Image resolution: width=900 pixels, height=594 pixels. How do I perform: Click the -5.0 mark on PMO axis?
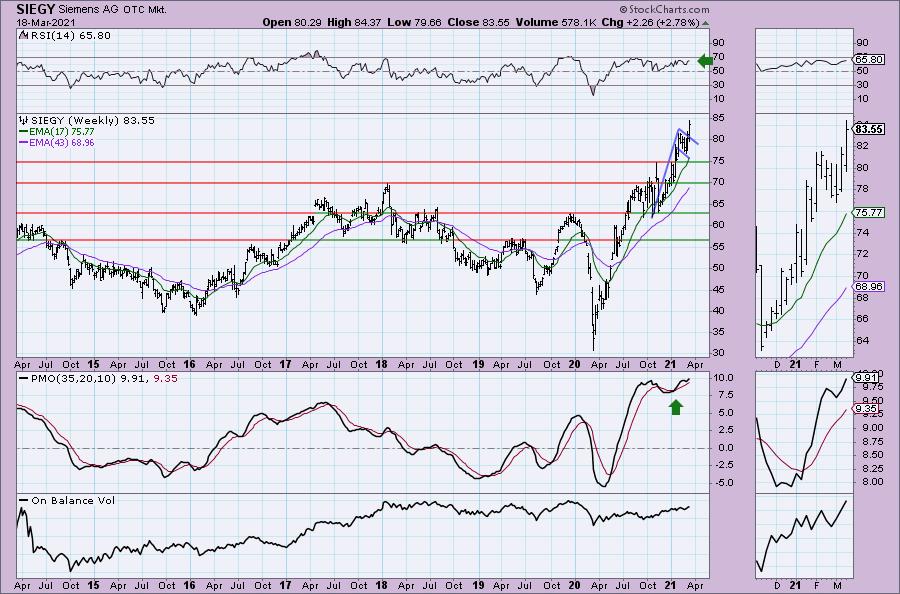coord(722,483)
